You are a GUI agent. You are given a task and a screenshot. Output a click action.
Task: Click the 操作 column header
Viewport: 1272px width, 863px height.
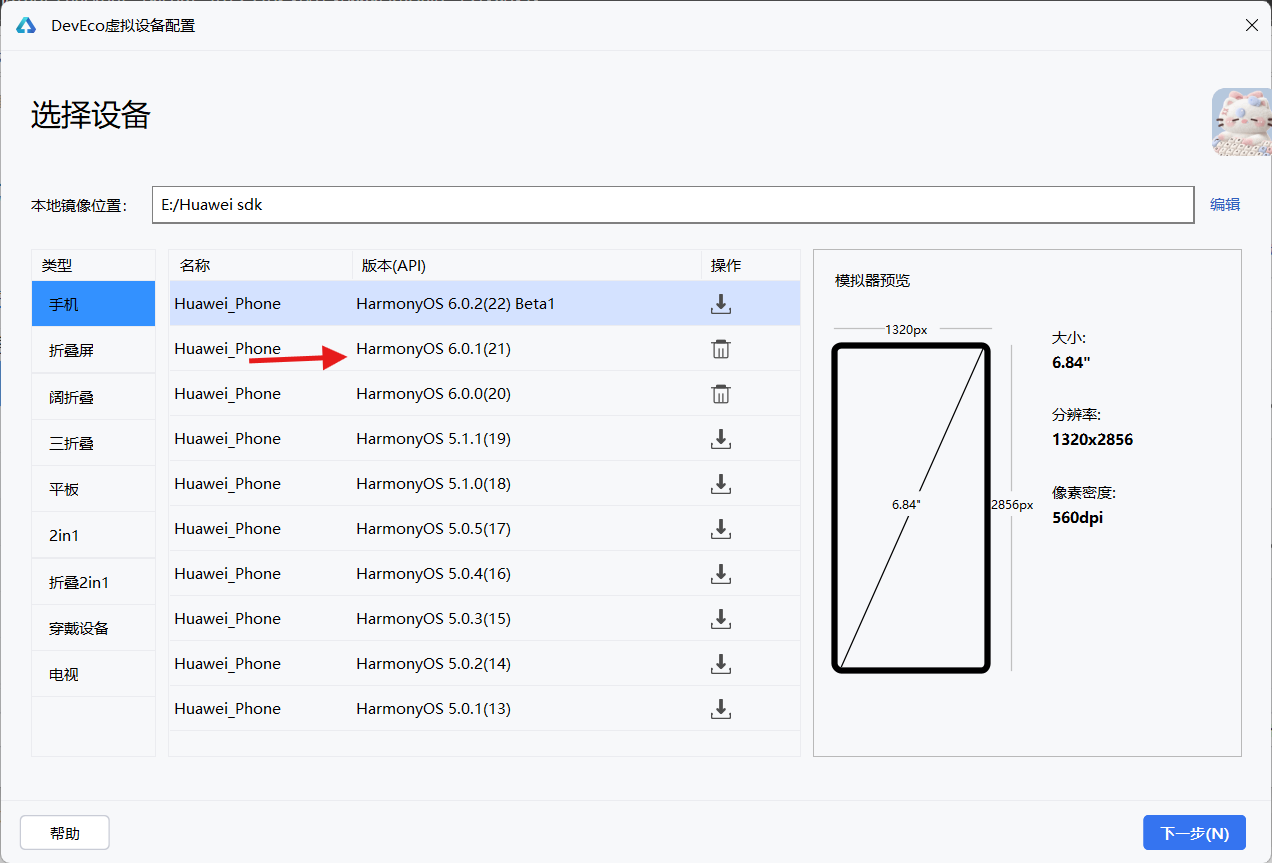[750, 265]
